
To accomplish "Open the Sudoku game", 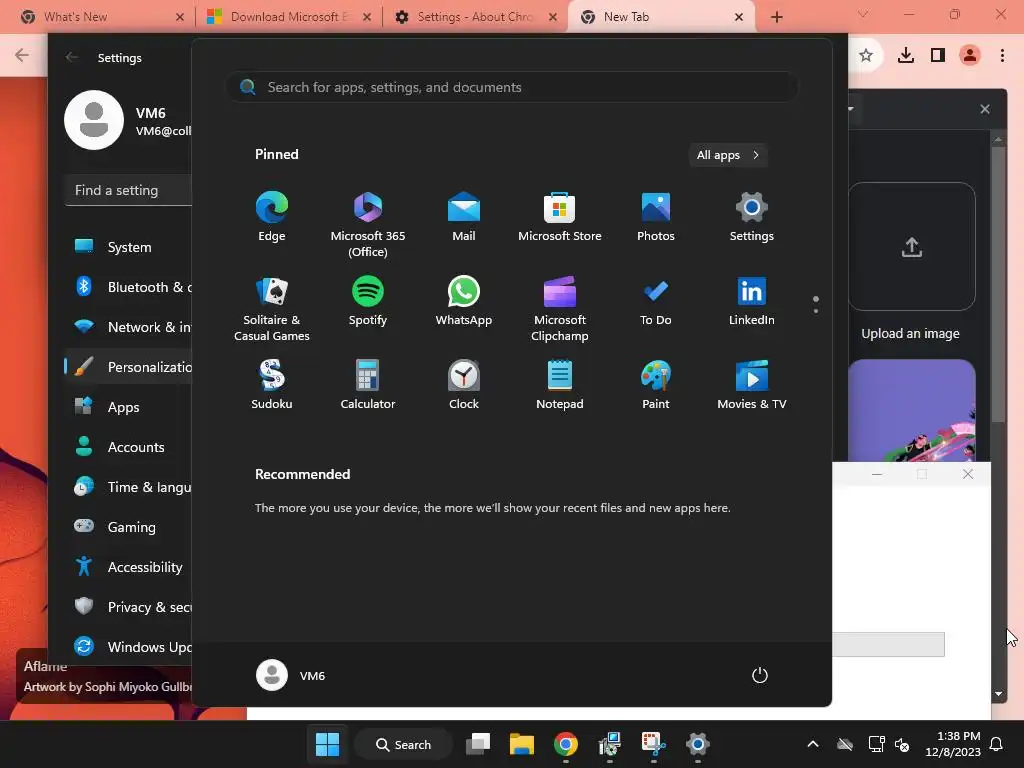I will click(x=272, y=385).
